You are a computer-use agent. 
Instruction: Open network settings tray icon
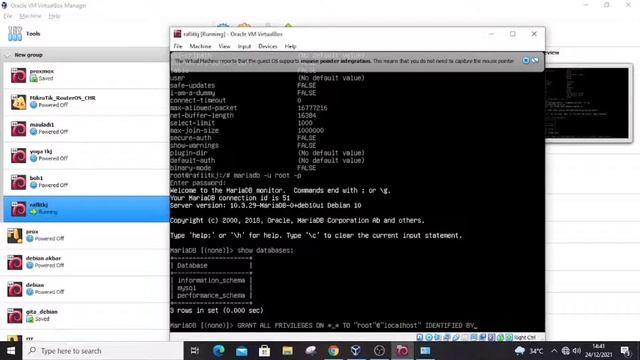pyautogui.click(x=565, y=351)
